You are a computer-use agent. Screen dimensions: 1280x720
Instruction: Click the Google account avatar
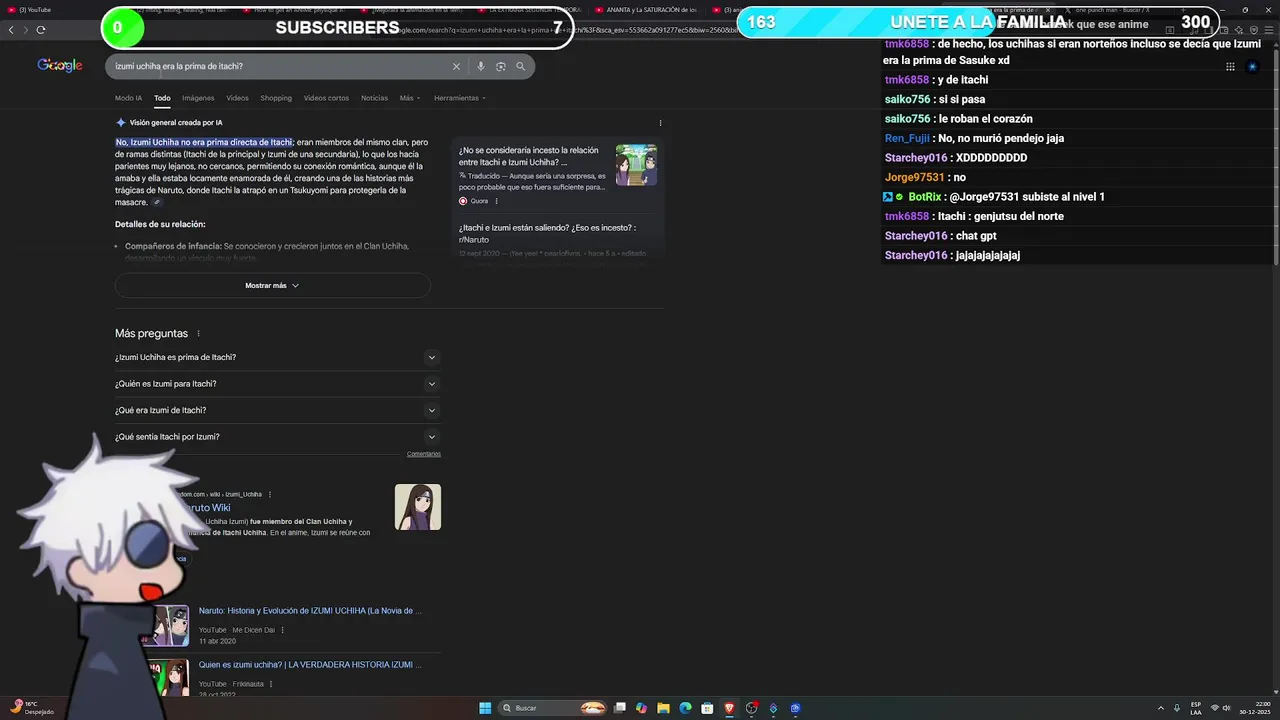[x=1252, y=67]
